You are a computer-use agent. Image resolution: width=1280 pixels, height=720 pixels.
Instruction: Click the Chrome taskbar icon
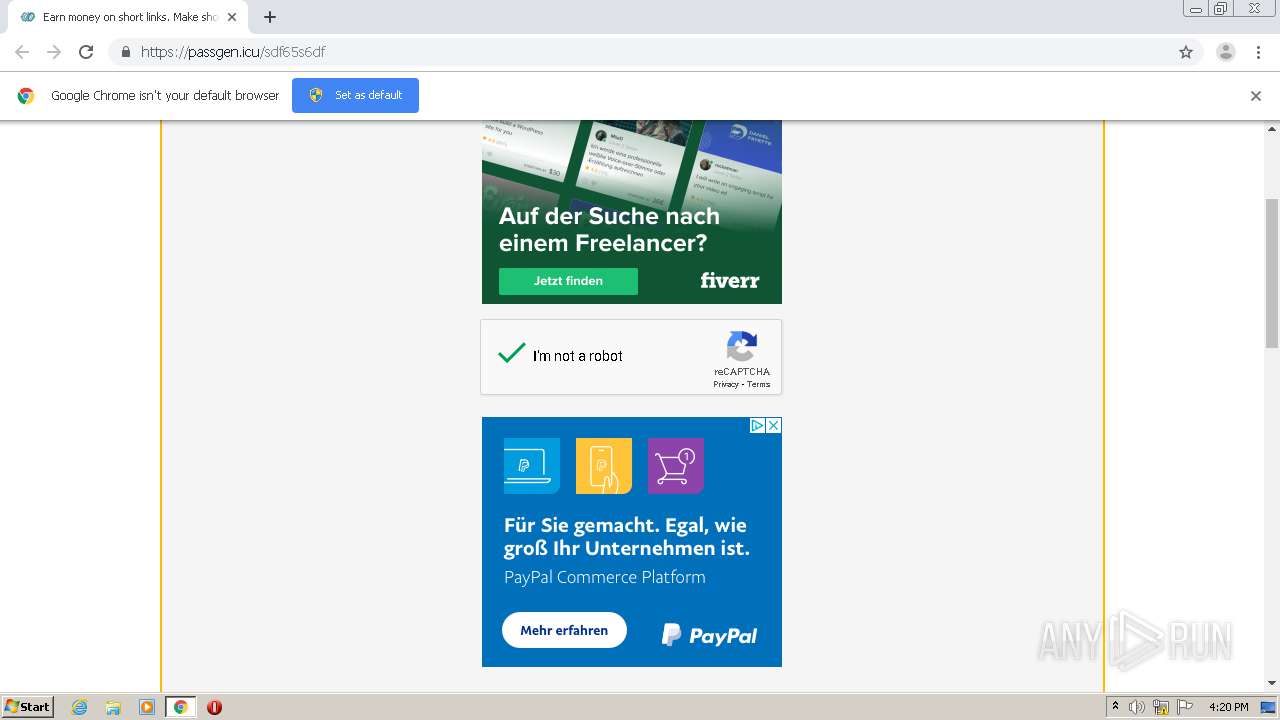[x=181, y=707]
